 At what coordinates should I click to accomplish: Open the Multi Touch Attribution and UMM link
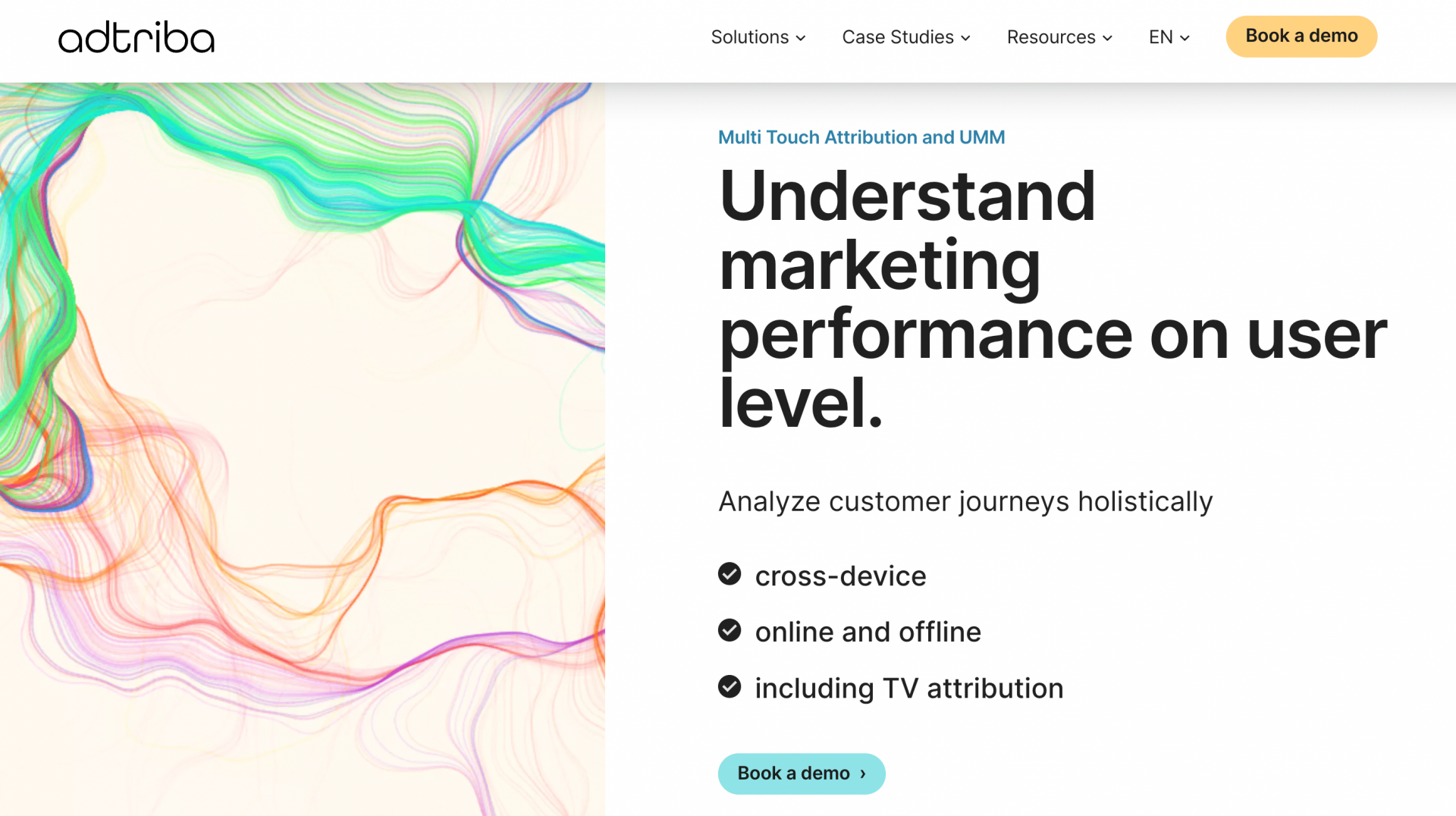coord(861,137)
